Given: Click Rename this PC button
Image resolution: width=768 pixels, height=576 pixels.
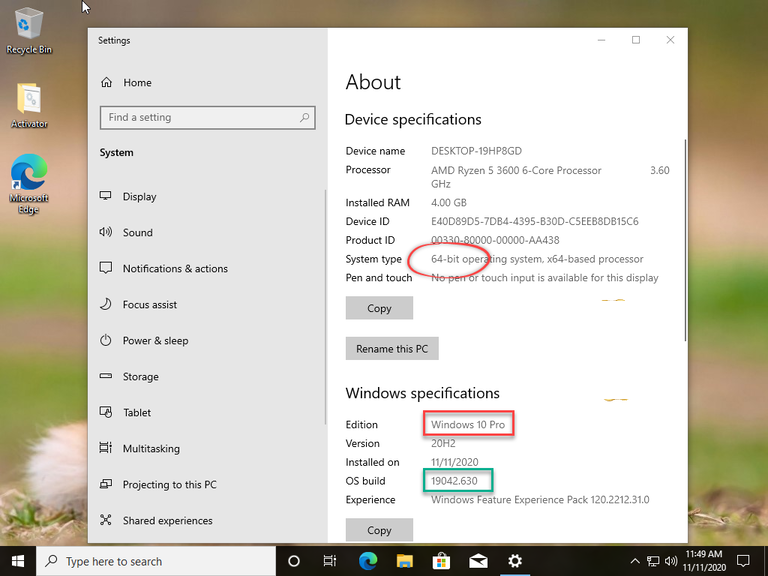Looking at the screenshot, I should click(x=392, y=348).
